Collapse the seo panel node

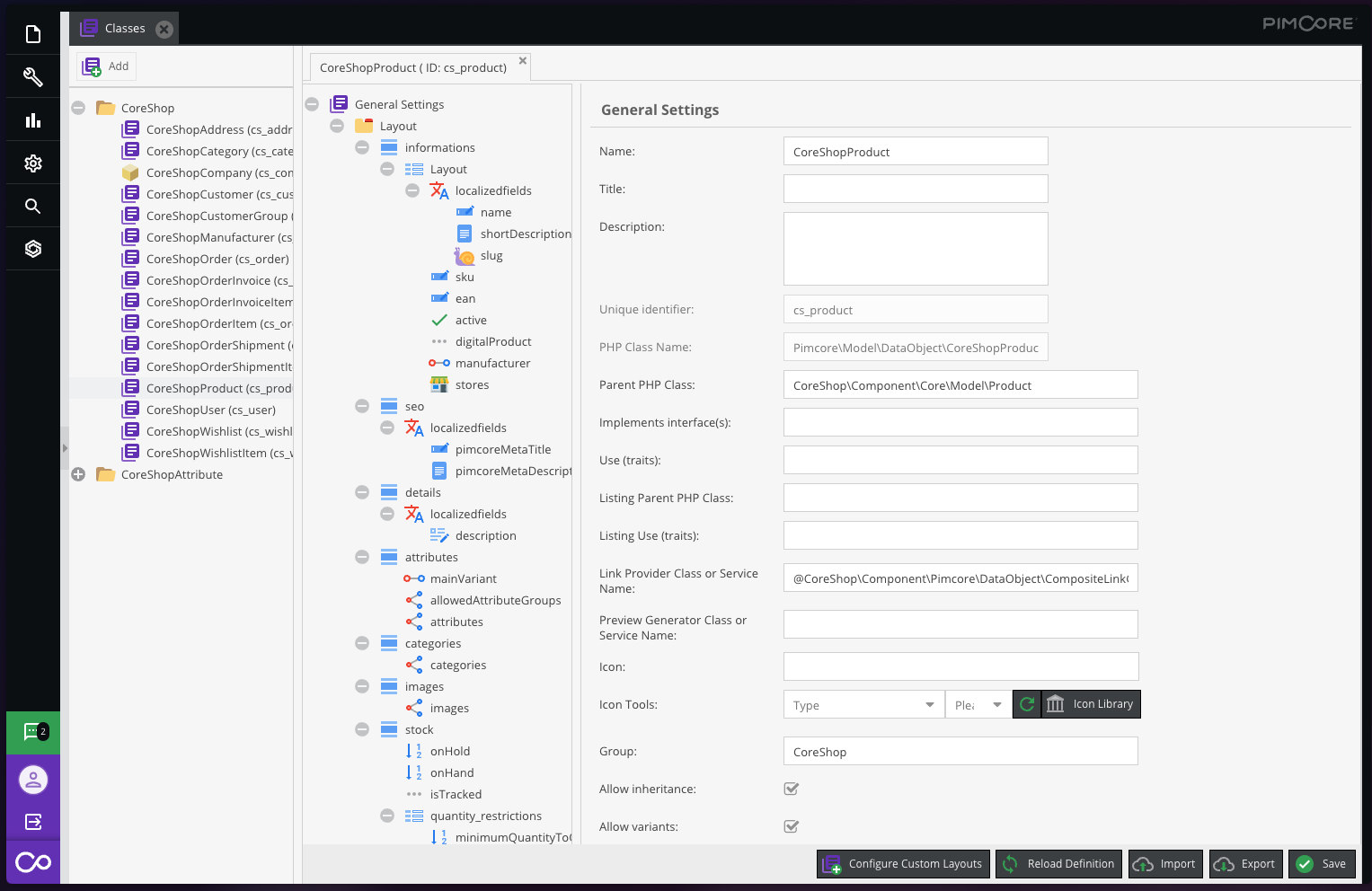pos(362,406)
